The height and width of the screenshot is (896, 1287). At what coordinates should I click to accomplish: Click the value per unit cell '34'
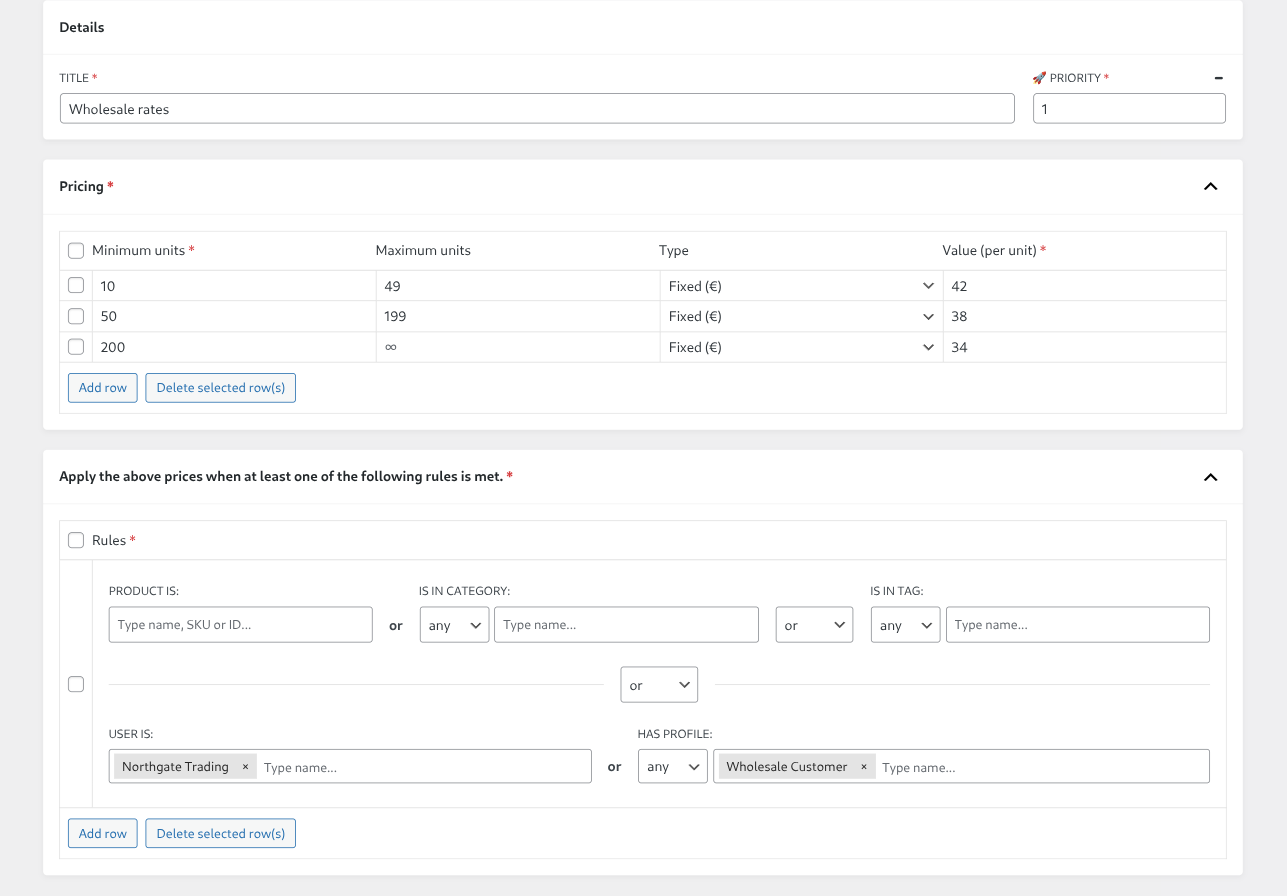(x=1084, y=347)
